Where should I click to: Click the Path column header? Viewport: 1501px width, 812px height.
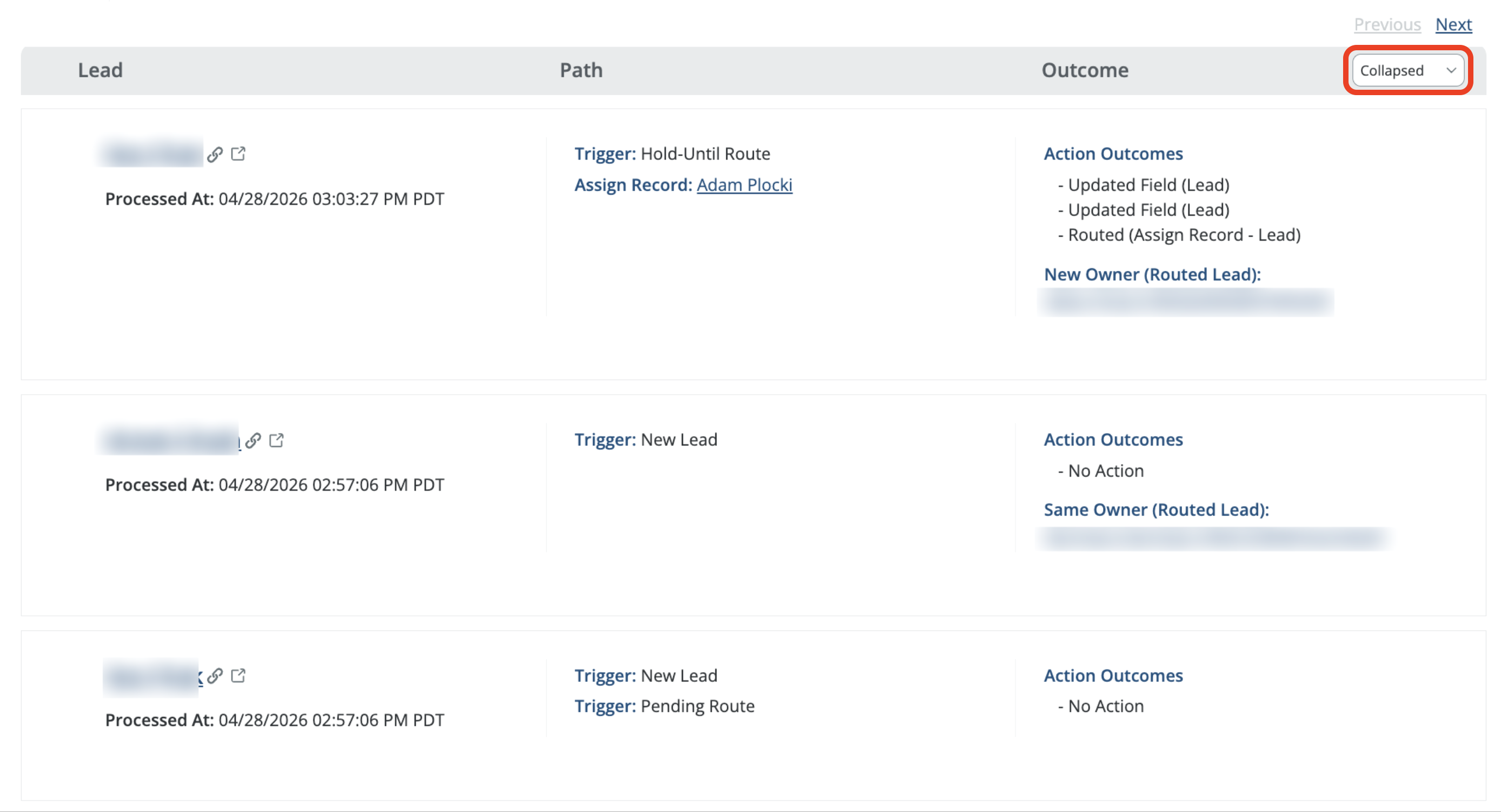(581, 70)
